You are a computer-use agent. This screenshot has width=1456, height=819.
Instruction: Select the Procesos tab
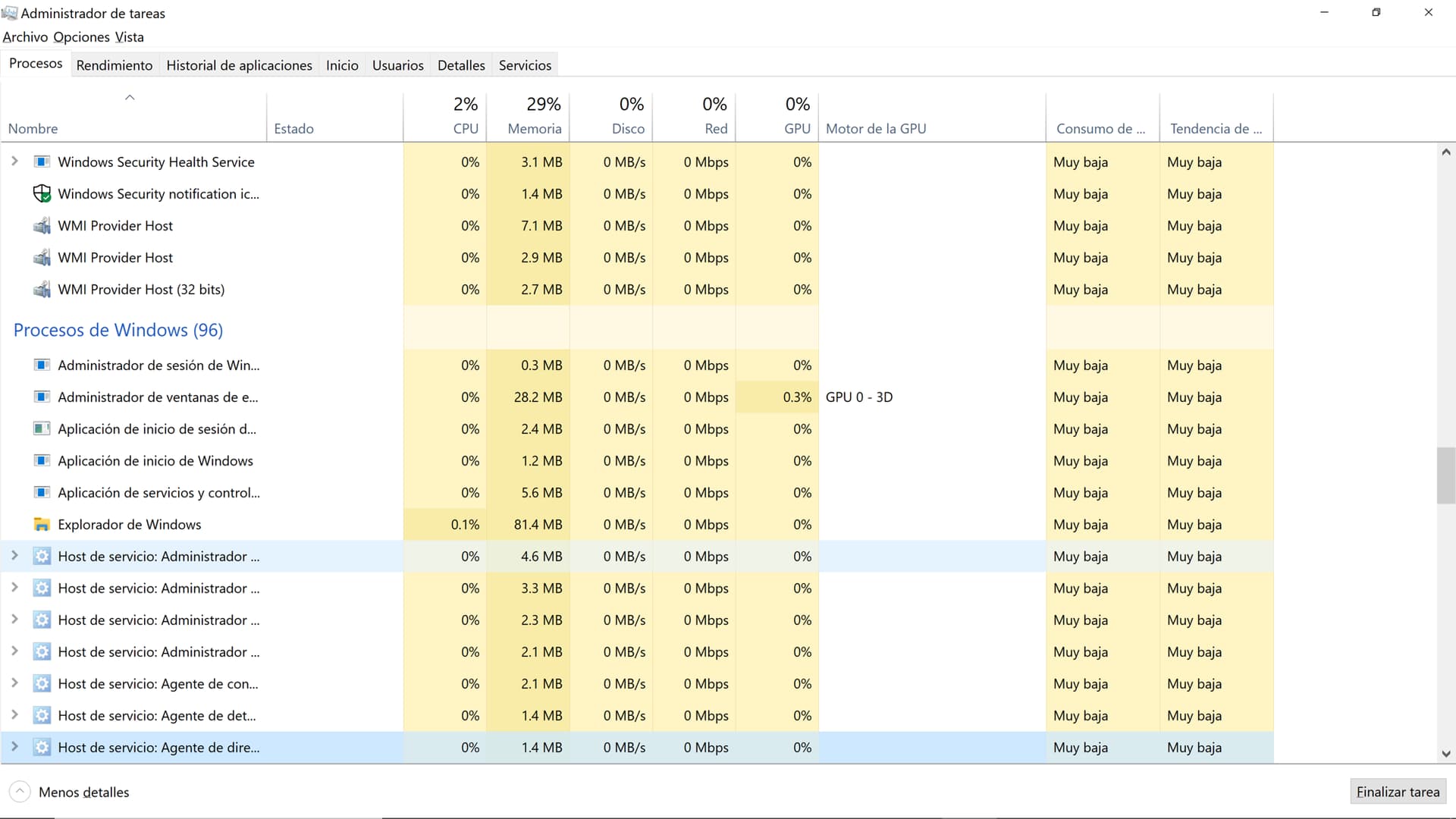coord(36,64)
